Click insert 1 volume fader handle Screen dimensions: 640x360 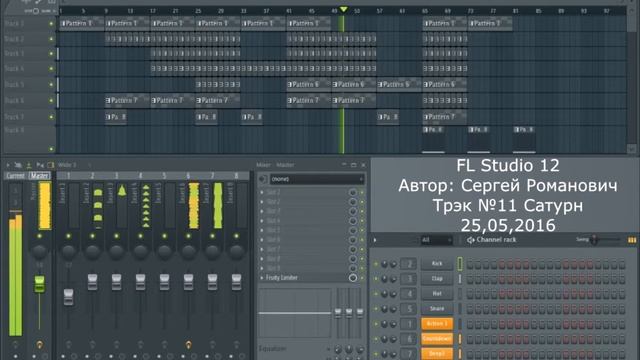pyautogui.click(x=69, y=297)
